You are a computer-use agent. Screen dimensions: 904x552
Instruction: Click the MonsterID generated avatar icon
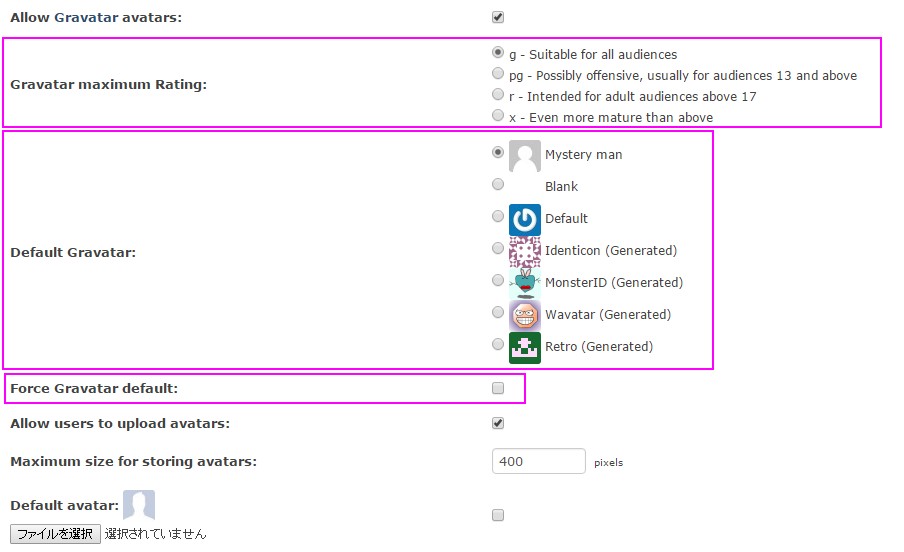(525, 283)
